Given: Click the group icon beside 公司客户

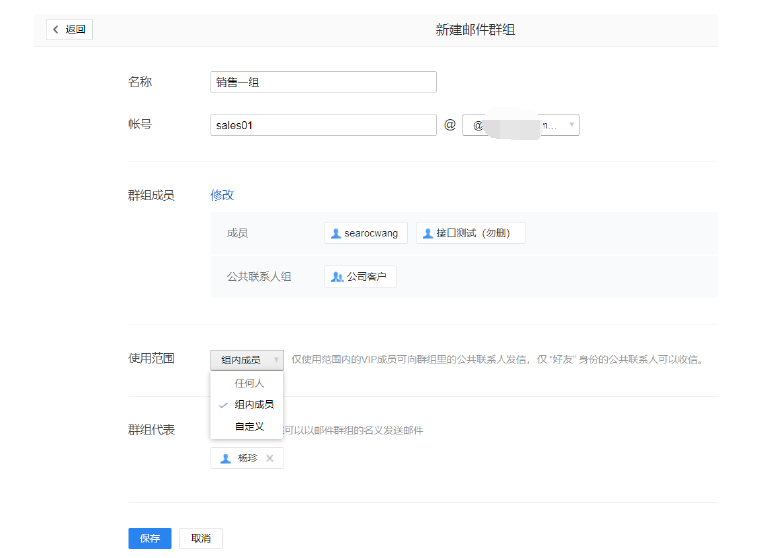Looking at the screenshot, I should [337, 277].
